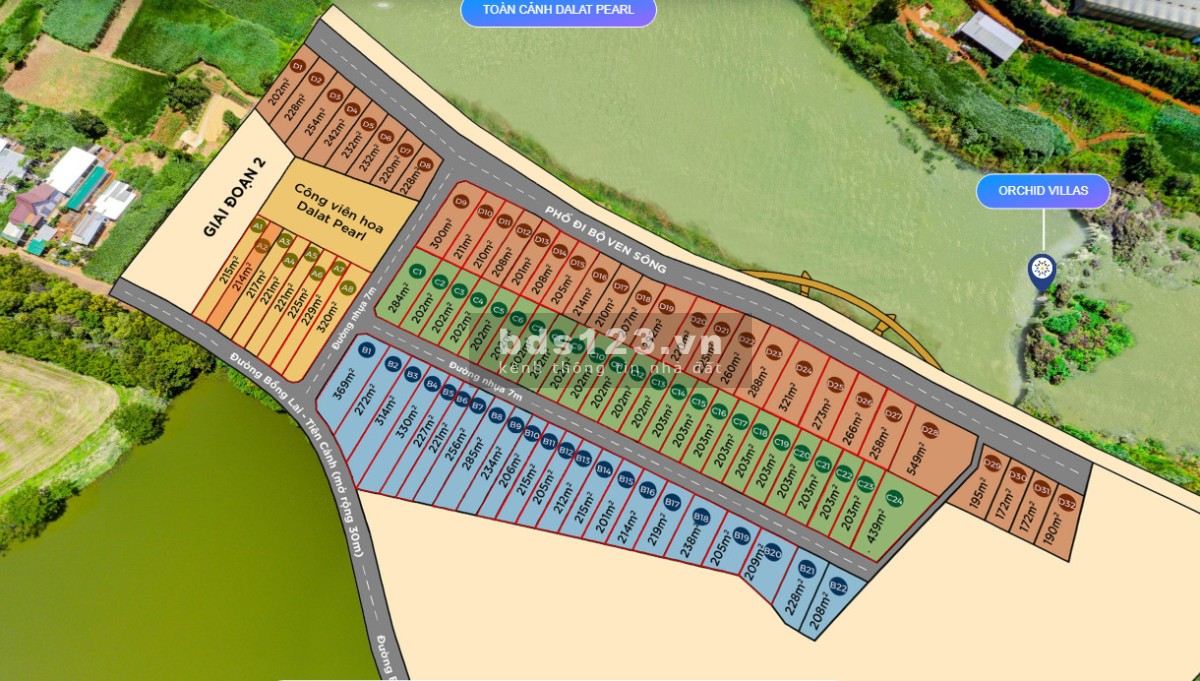Click the 549m² area of lot D28
Viewport: 1200px width, 681px height.
pos(917,458)
